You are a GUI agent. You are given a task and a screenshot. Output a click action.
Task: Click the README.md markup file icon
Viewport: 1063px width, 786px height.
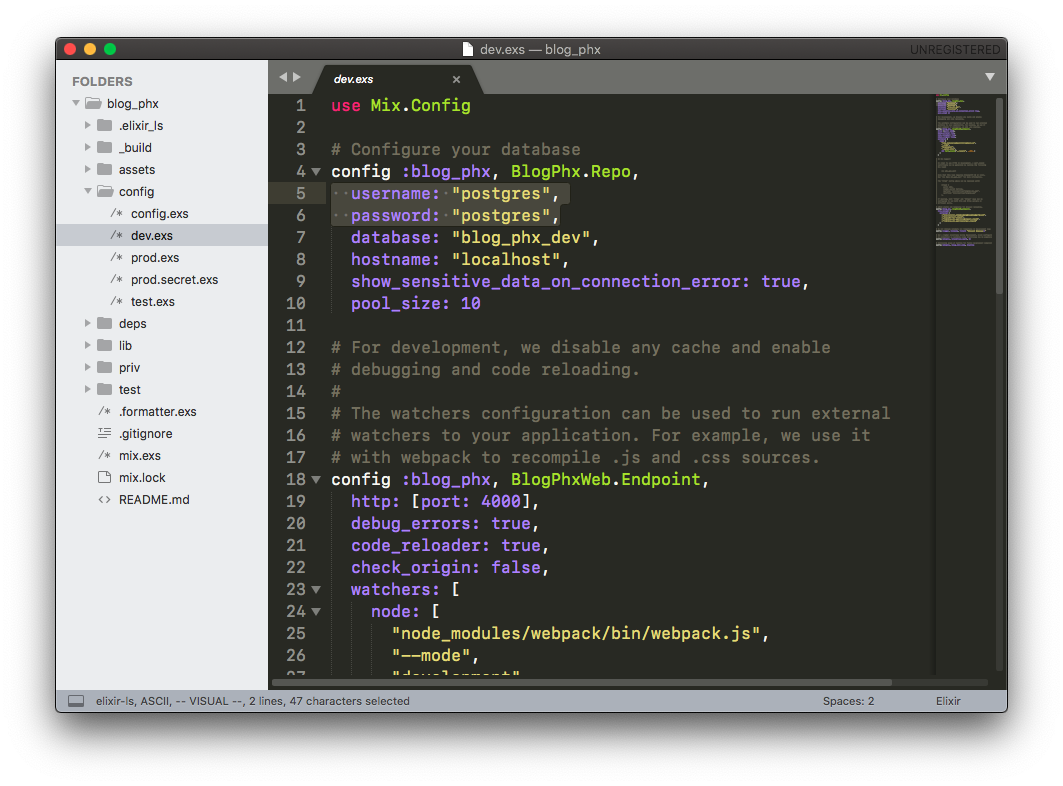[104, 500]
